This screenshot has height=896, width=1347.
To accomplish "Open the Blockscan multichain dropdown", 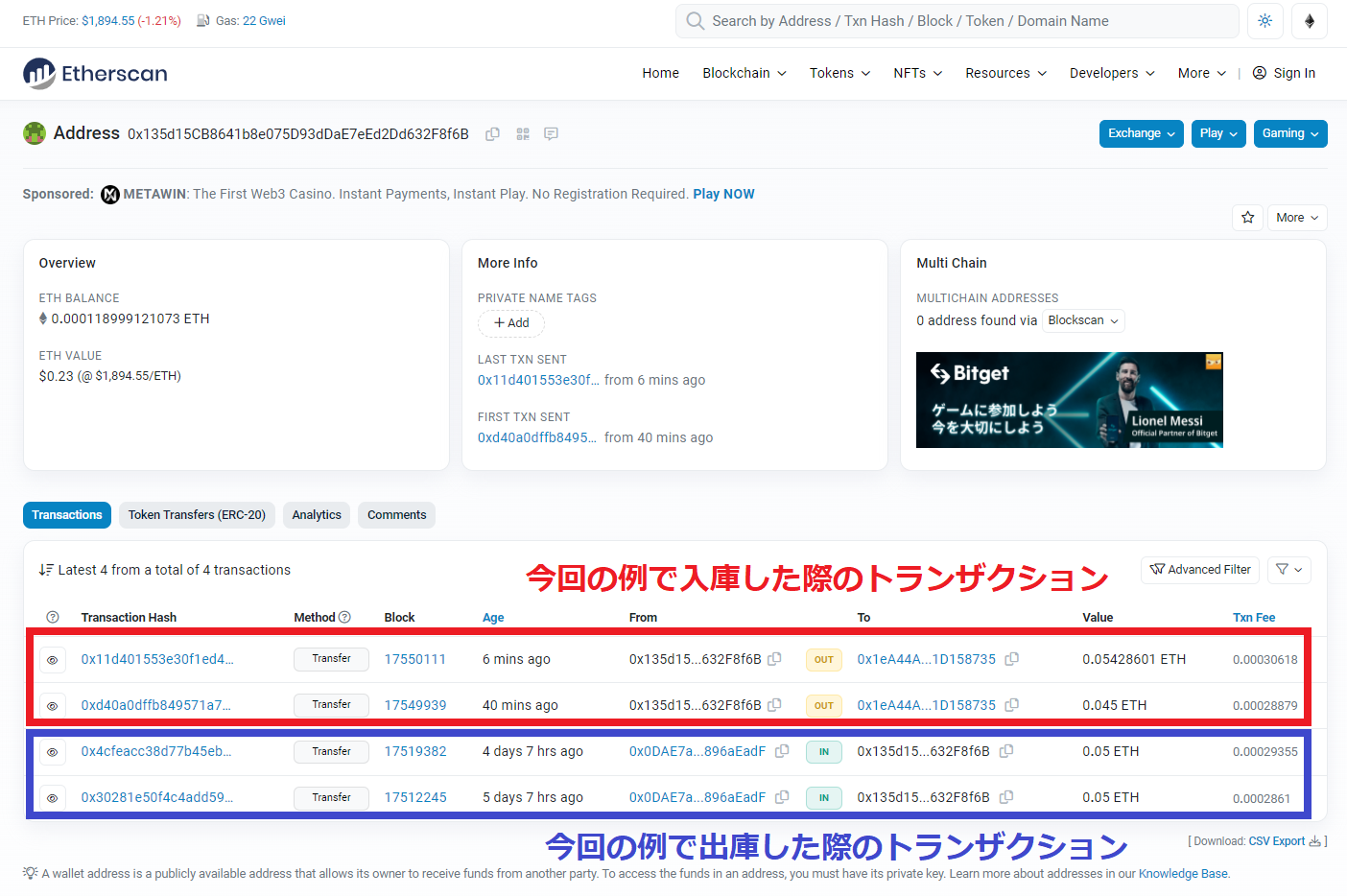I will [1083, 320].
